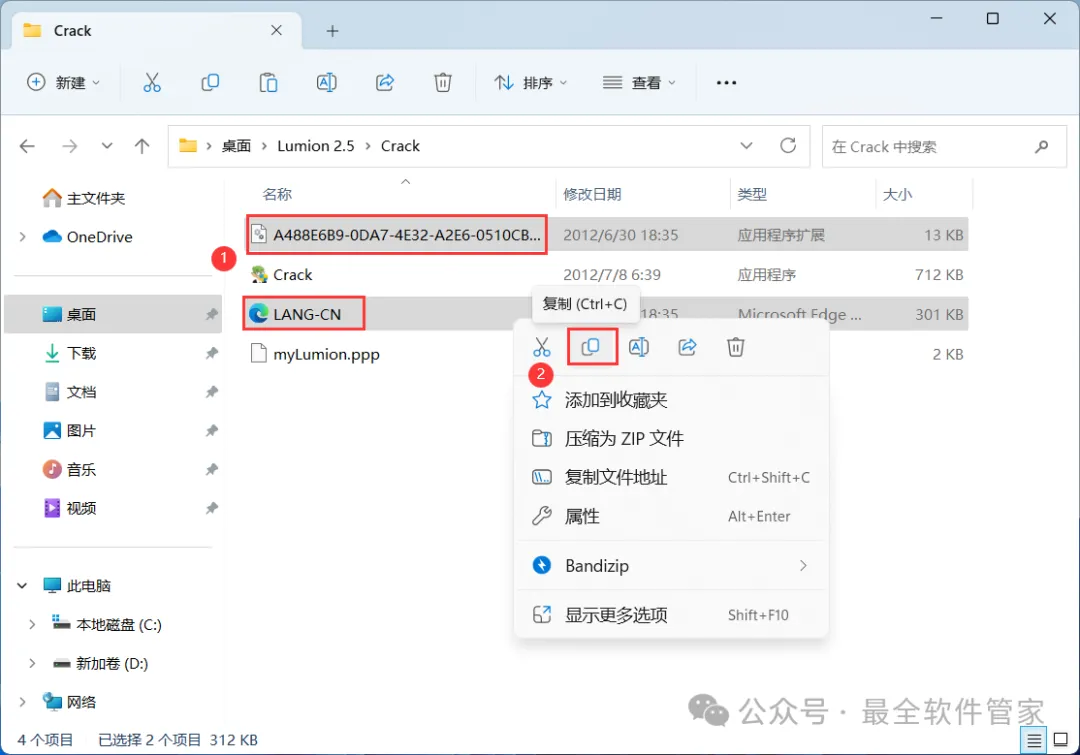
Task: Expand 本地磁盘 (C:) node
Action: pos(32,625)
